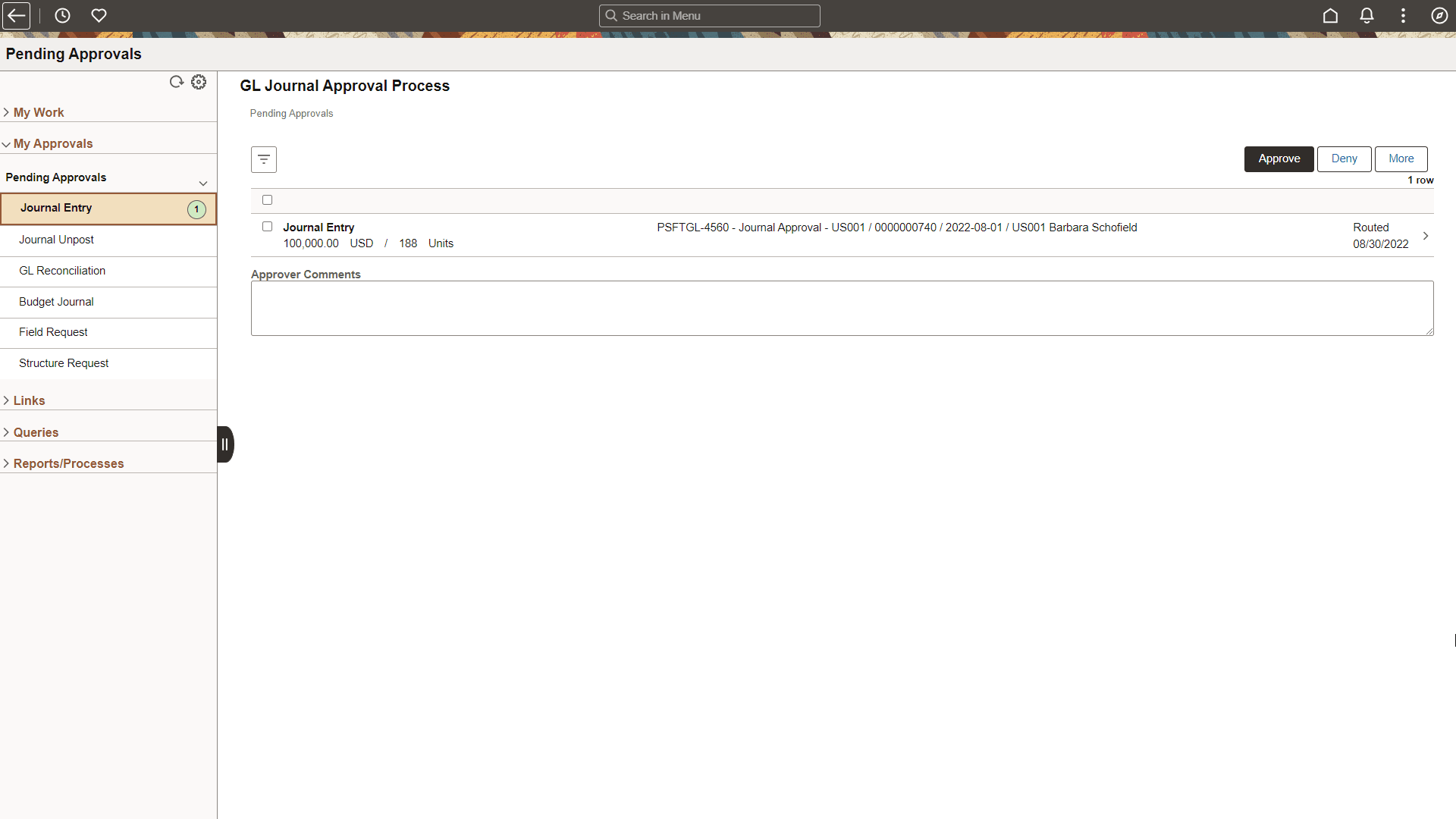This screenshot has height=819, width=1456.
Task: Open the approvals personalize gear icon
Action: point(199,82)
